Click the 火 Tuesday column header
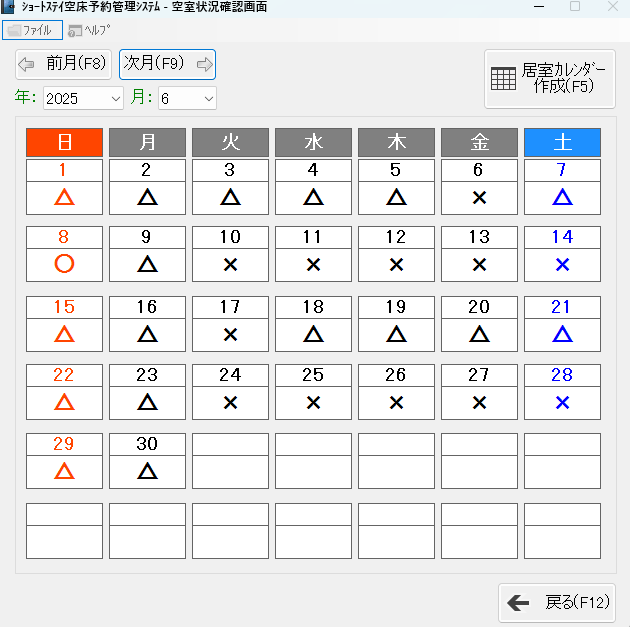The image size is (630, 627). click(230, 142)
